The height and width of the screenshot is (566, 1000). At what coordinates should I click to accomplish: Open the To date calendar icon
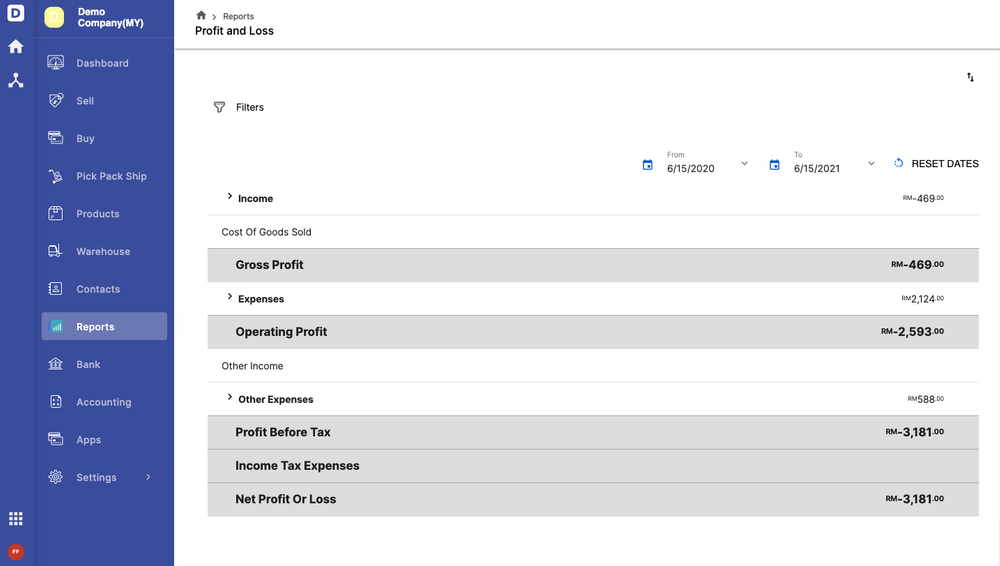[774, 165]
